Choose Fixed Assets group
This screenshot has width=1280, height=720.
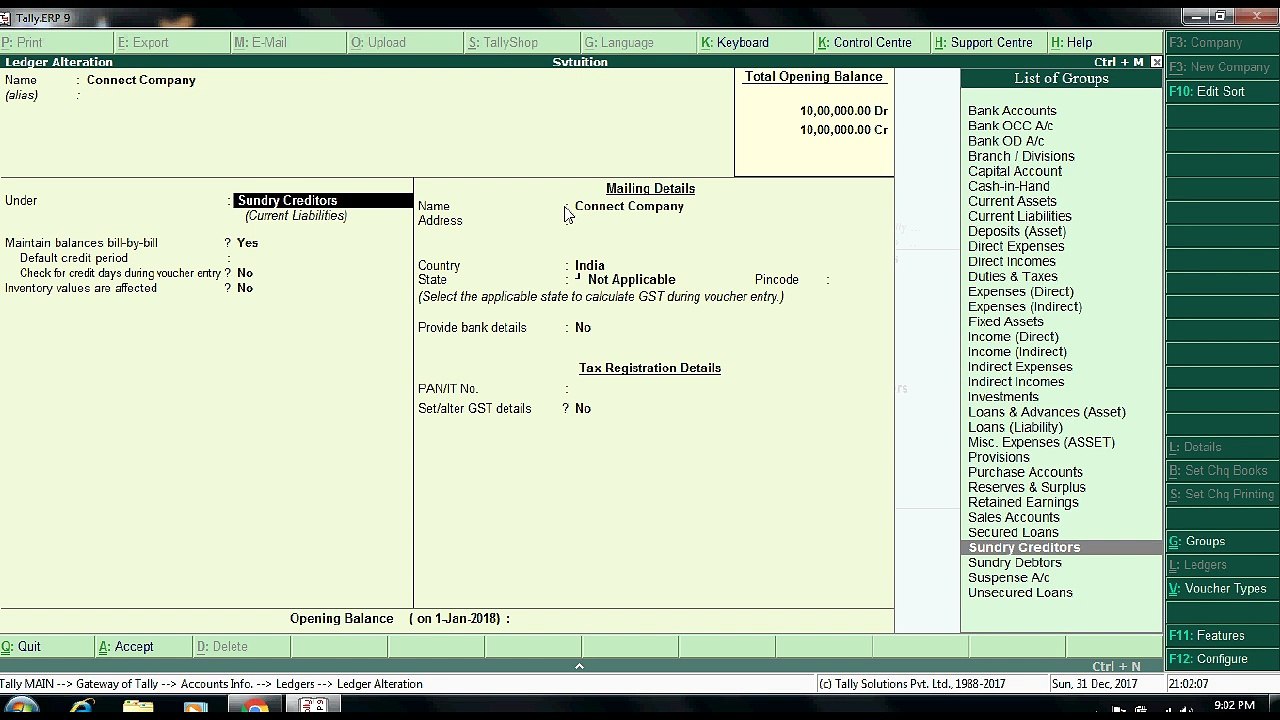(1005, 321)
